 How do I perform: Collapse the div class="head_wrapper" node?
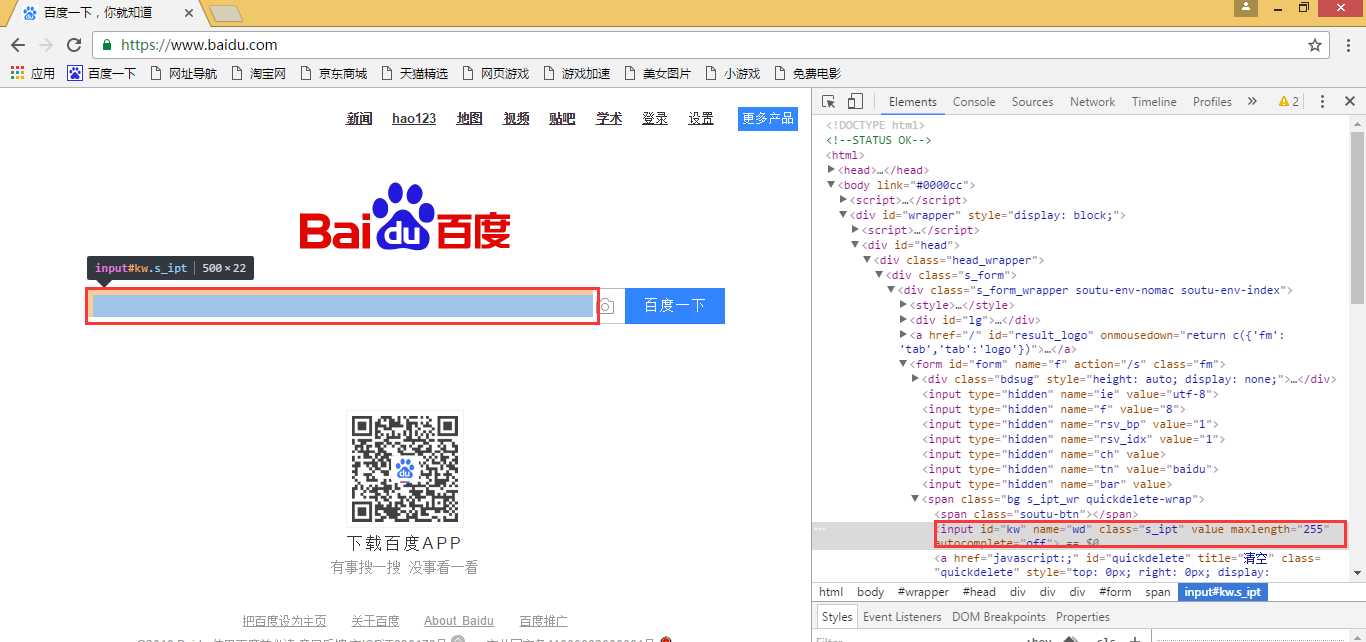click(x=867, y=260)
